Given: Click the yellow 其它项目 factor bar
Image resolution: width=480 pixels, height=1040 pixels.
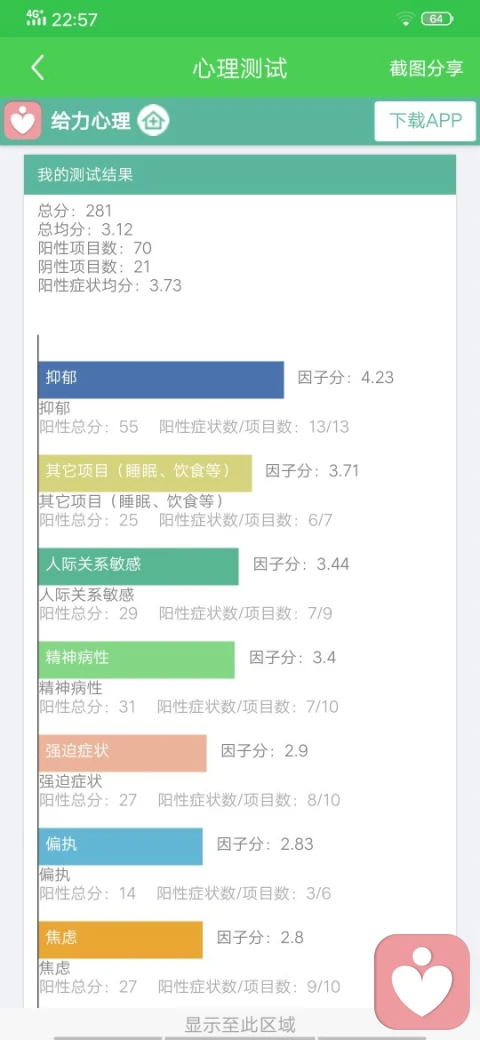Looking at the screenshot, I should point(145,473).
